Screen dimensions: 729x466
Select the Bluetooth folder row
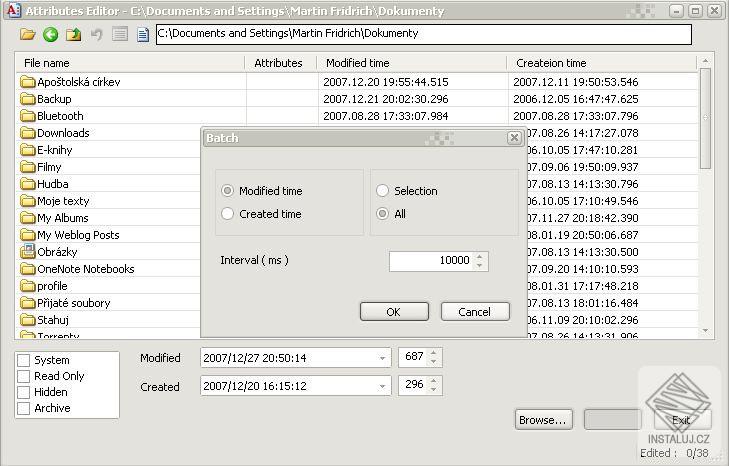click(x=357, y=116)
